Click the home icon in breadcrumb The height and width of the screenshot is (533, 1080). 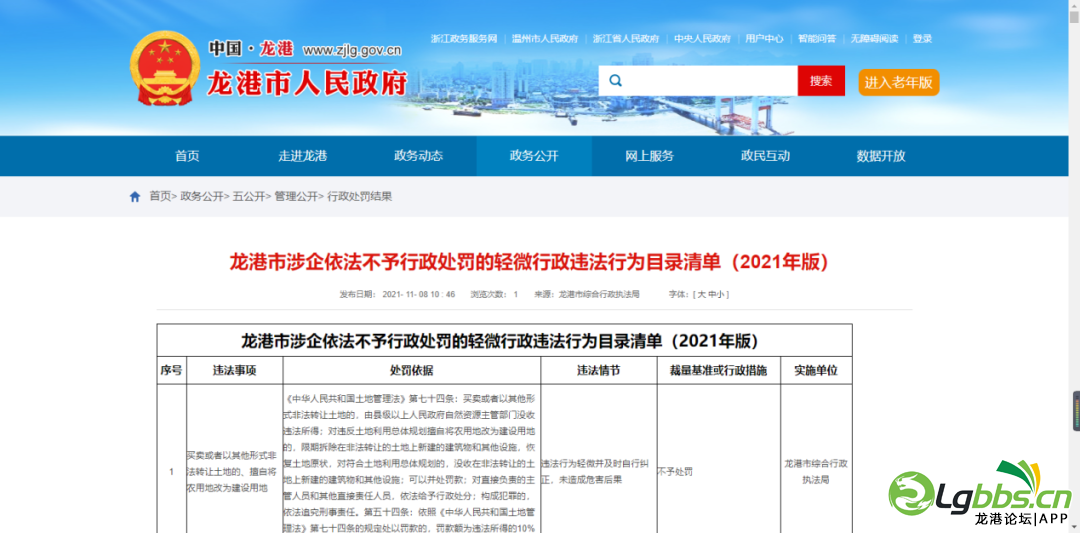tap(135, 197)
